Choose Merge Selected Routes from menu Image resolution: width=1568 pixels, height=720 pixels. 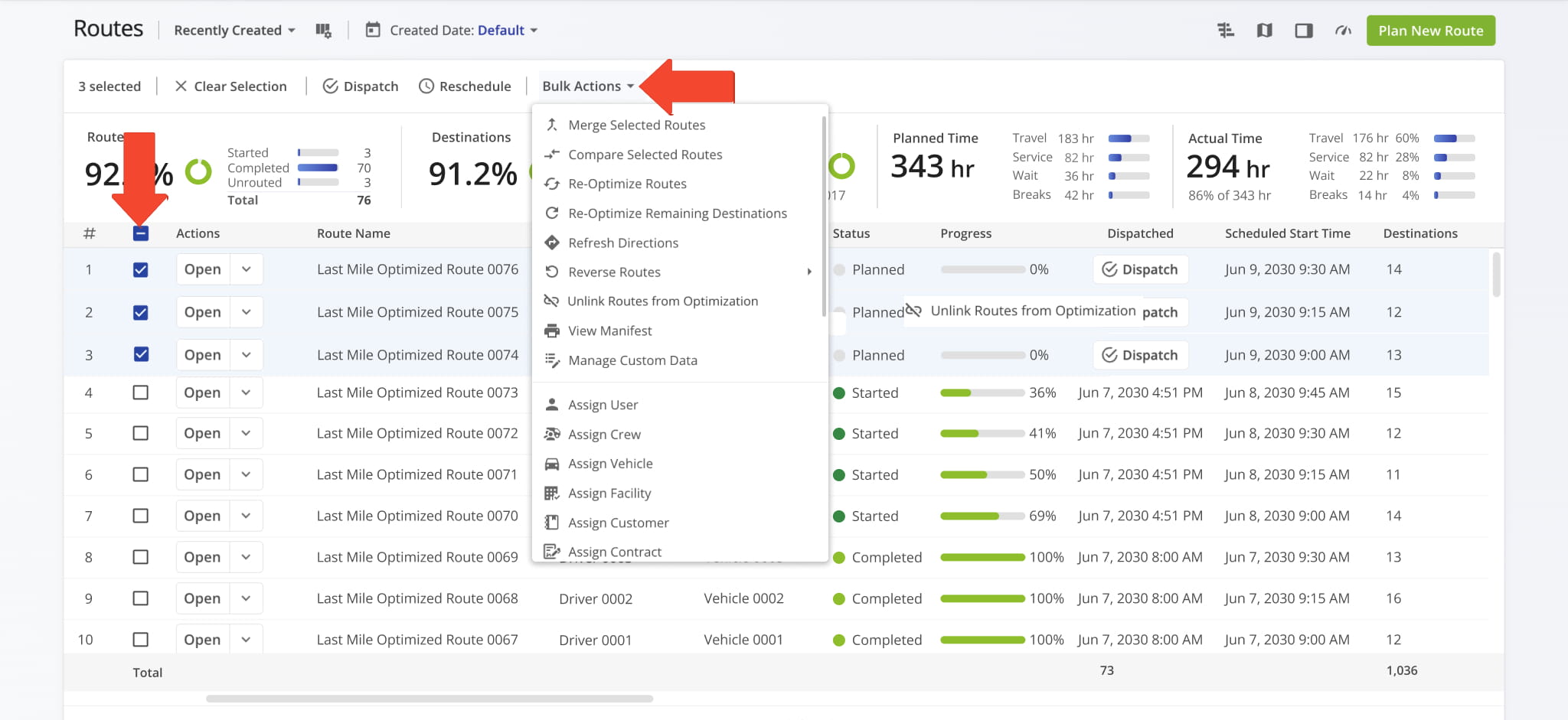636,125
